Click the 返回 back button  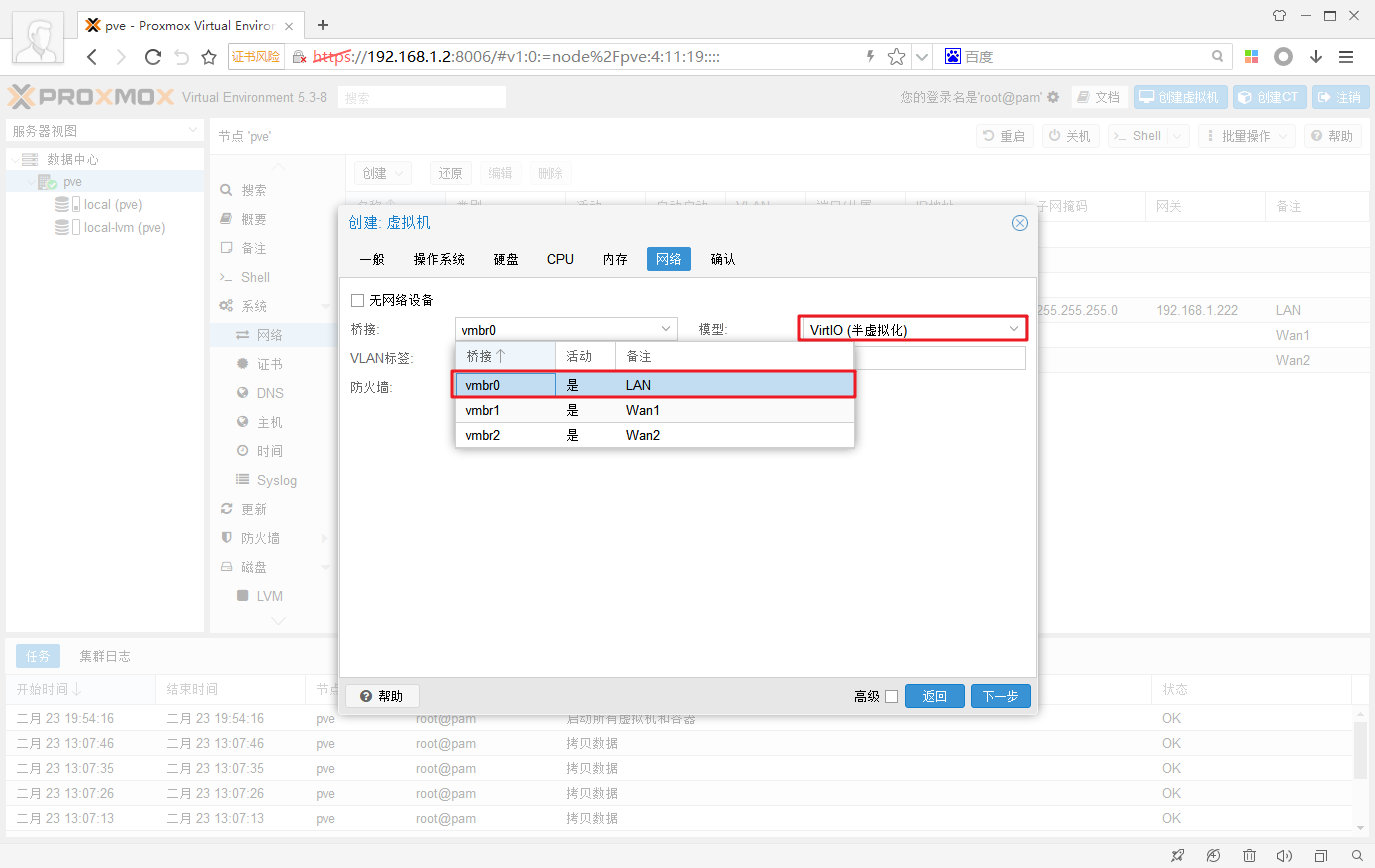[935, 696]
